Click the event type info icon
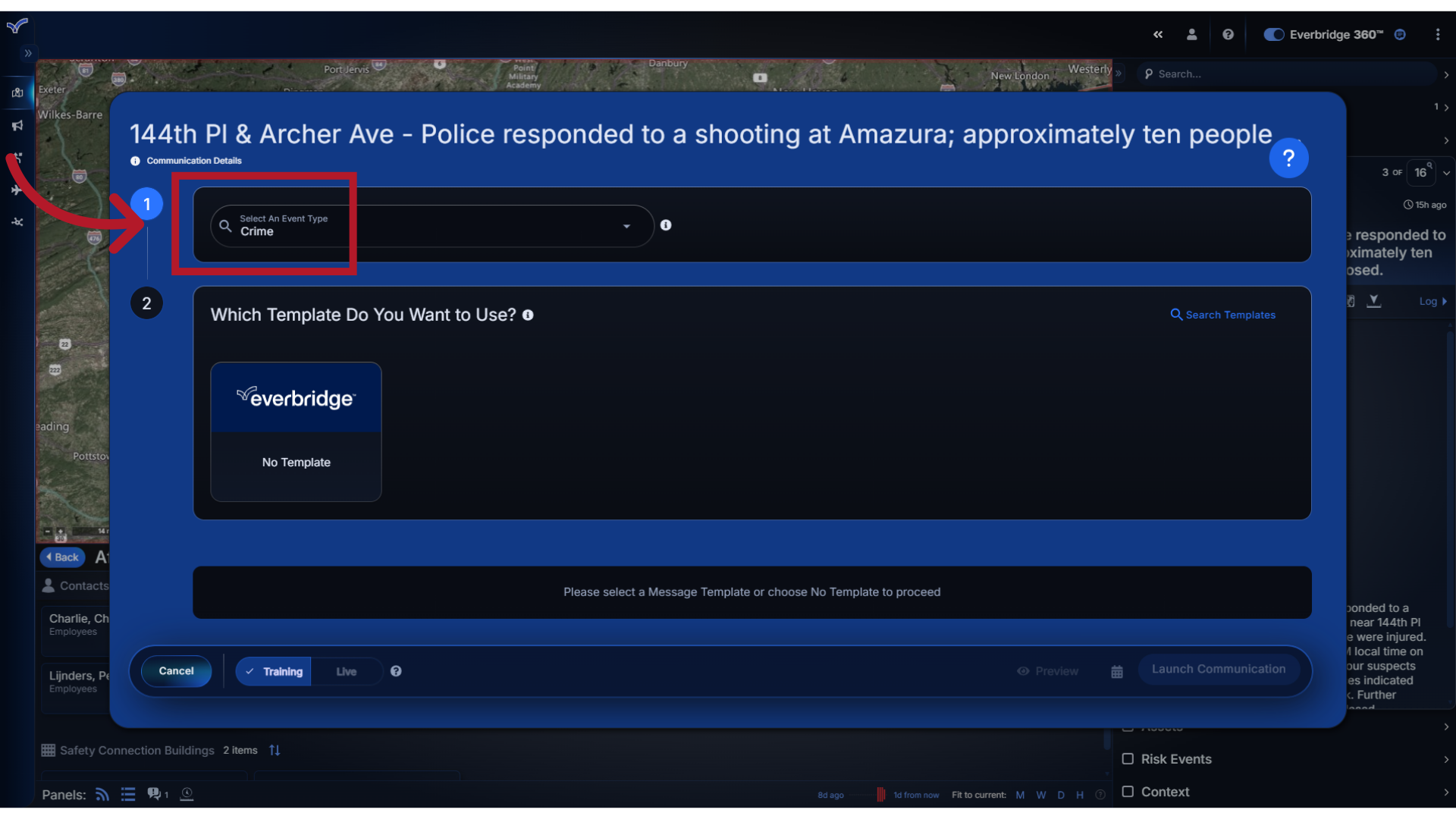This screenshot has height=819, width=1456. pyautogui.click(x=666, y=224)
